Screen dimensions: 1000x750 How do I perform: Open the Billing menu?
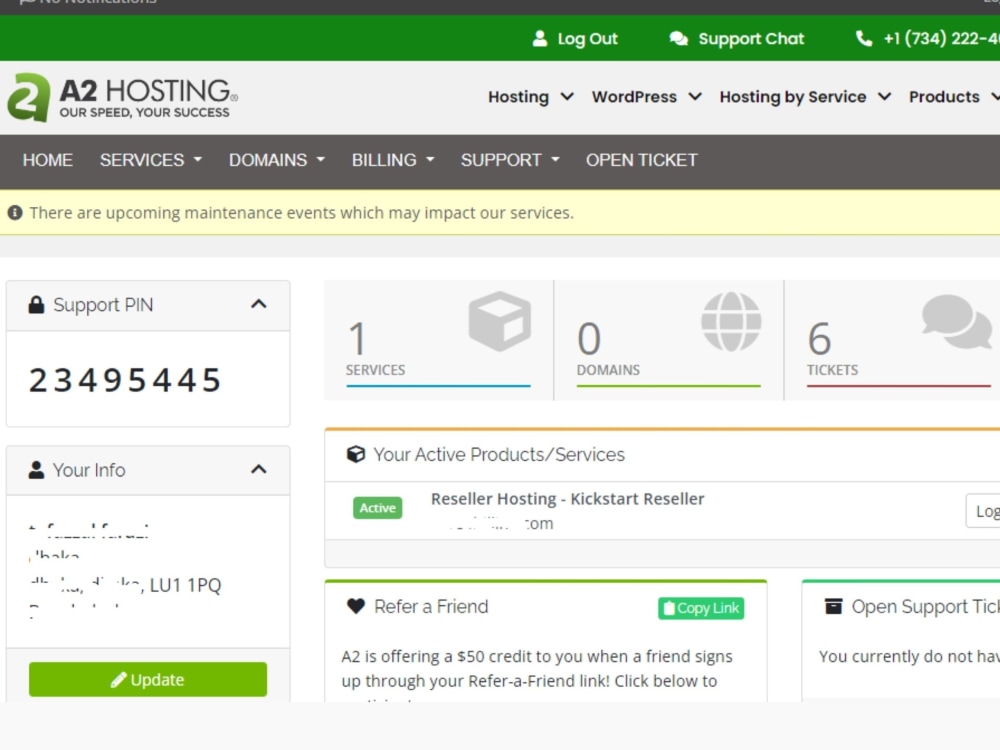point(390,160)
